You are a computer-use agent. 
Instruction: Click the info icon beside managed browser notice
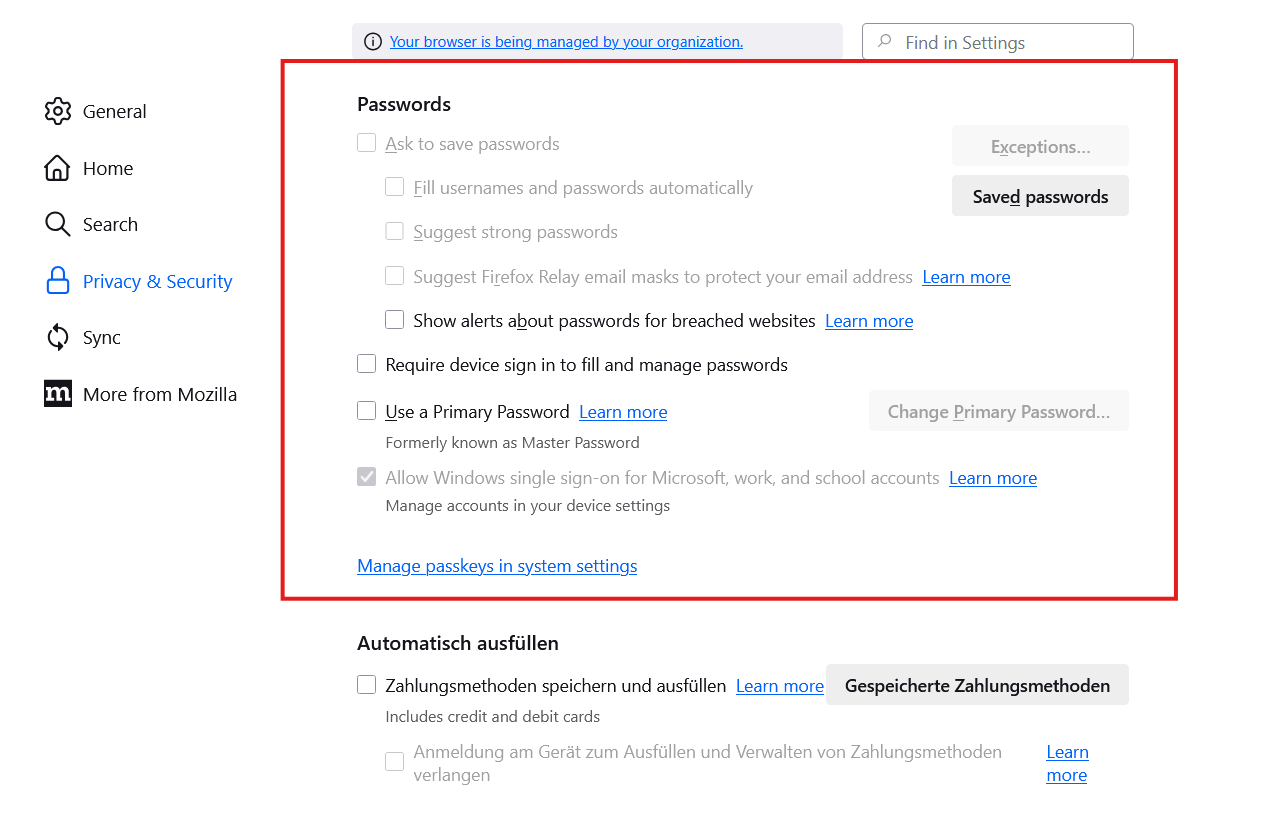pyautogui.click(x=373, y=42)
